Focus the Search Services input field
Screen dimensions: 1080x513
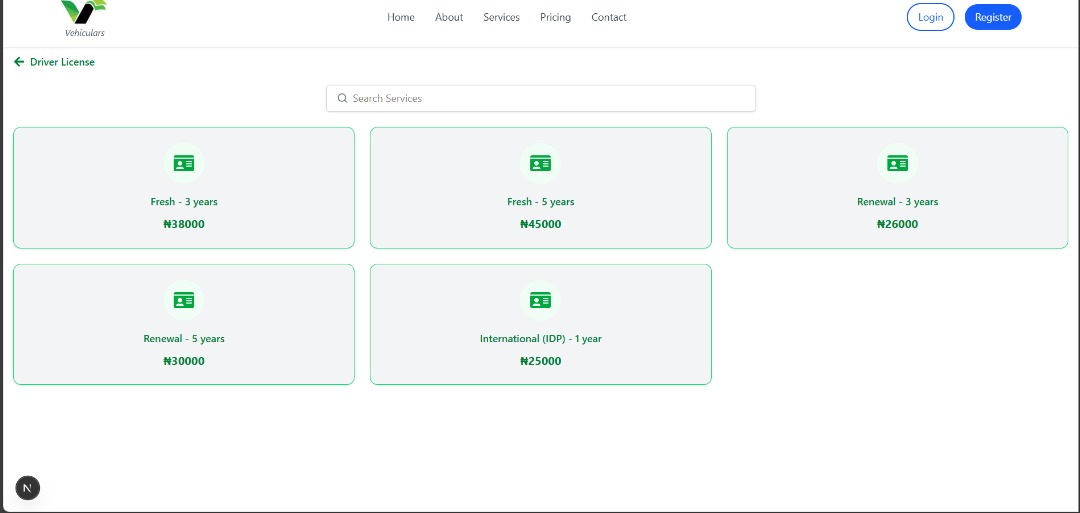[x=541, y=98]
